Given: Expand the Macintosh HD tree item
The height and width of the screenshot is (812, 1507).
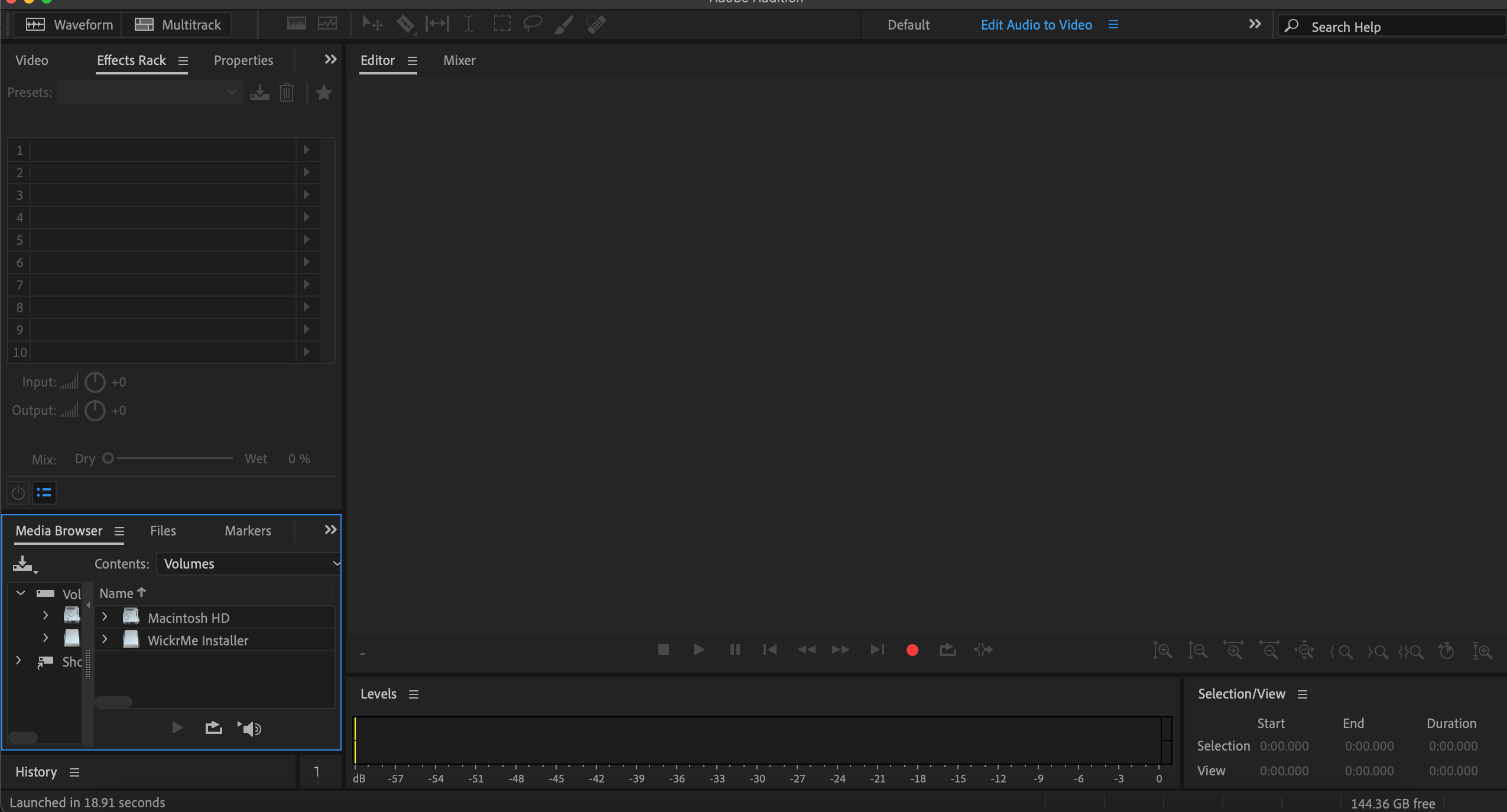Looking at the screenshot, I should 105,617.
